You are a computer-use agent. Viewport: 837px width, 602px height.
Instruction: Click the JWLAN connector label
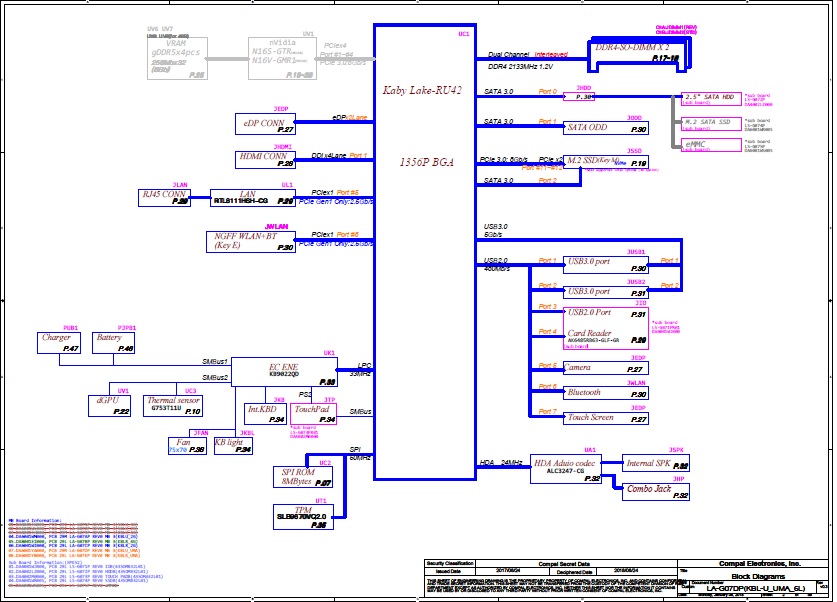[277, 227]
